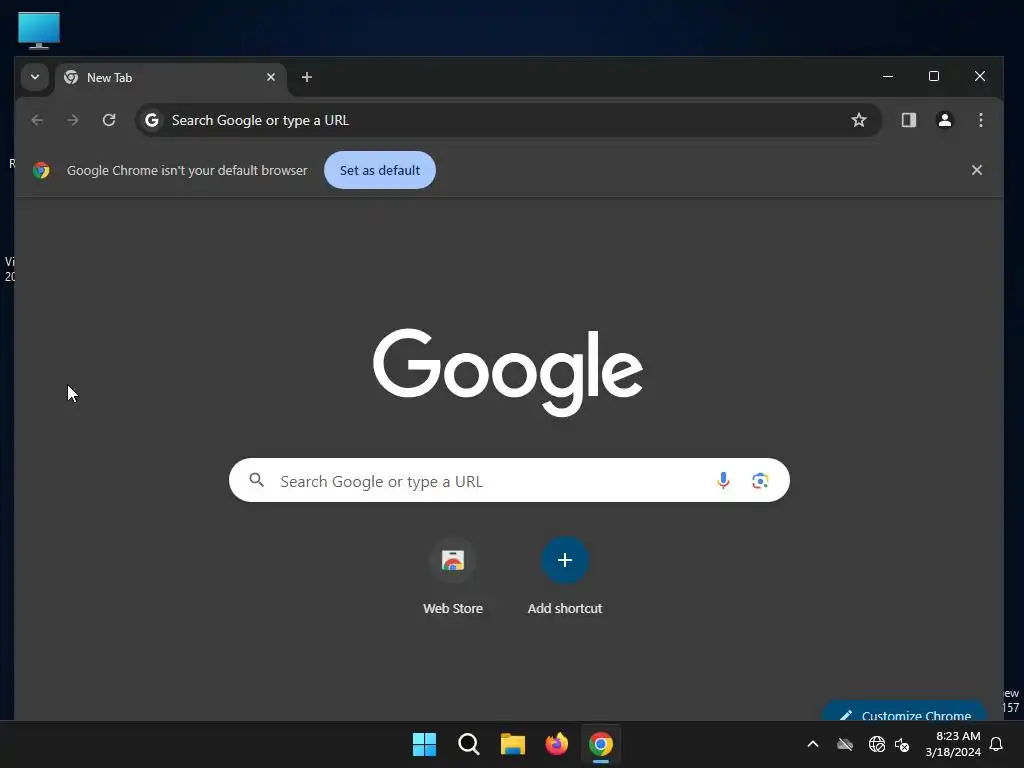Viewport: 1024px width, 768px height.
Task: Click the muted volume tray icon
Action: click(x=903, y=744)
